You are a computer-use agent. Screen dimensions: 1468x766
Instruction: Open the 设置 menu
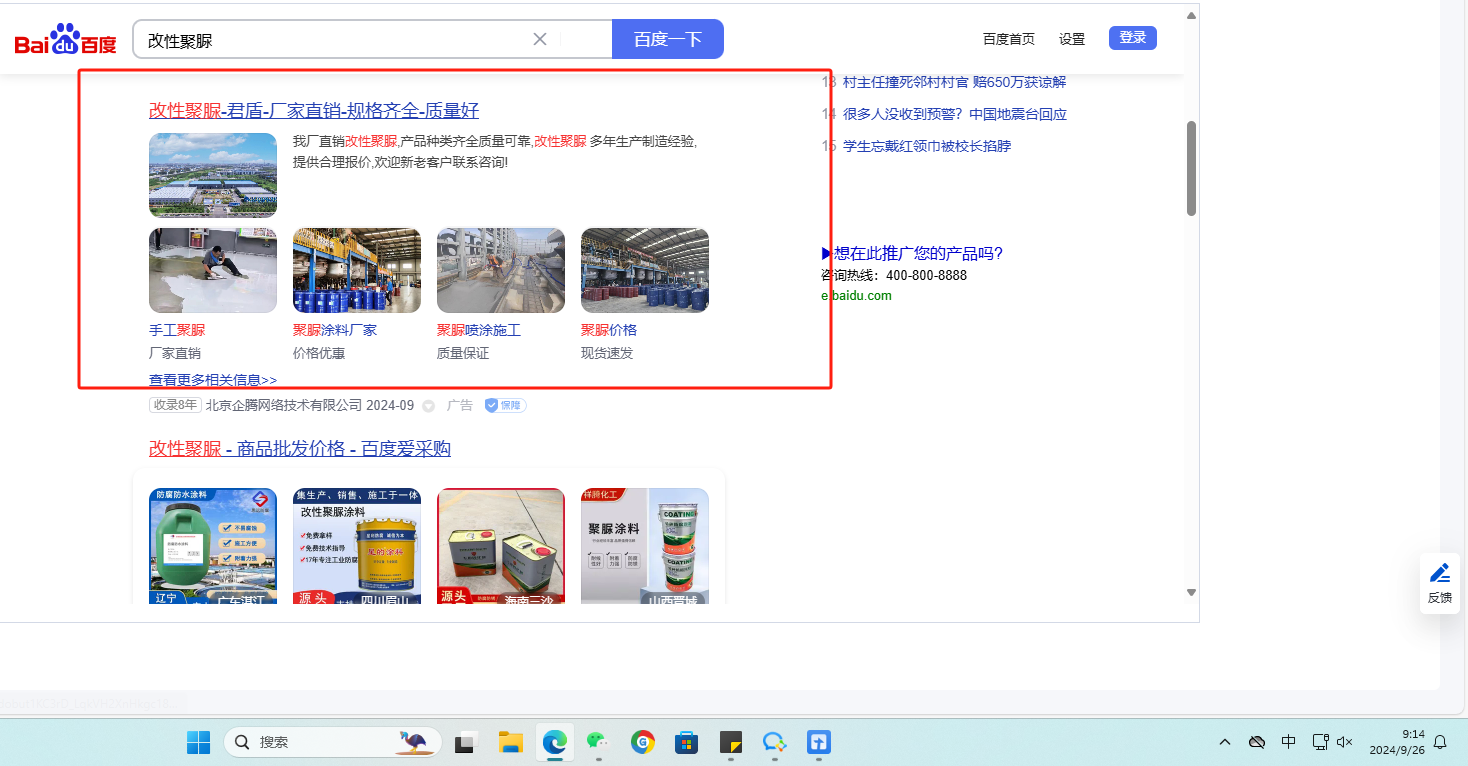[1072, 39]
